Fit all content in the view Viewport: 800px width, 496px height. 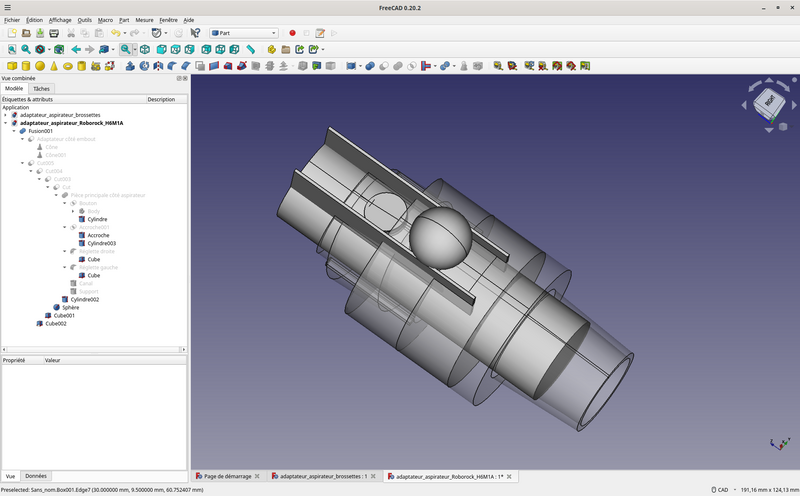click(x=12, y=49)
